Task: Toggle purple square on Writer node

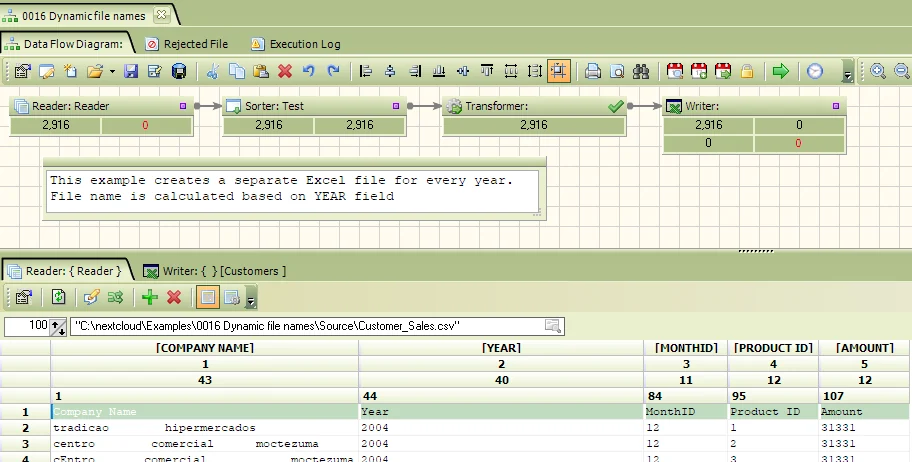Action: 836,106
